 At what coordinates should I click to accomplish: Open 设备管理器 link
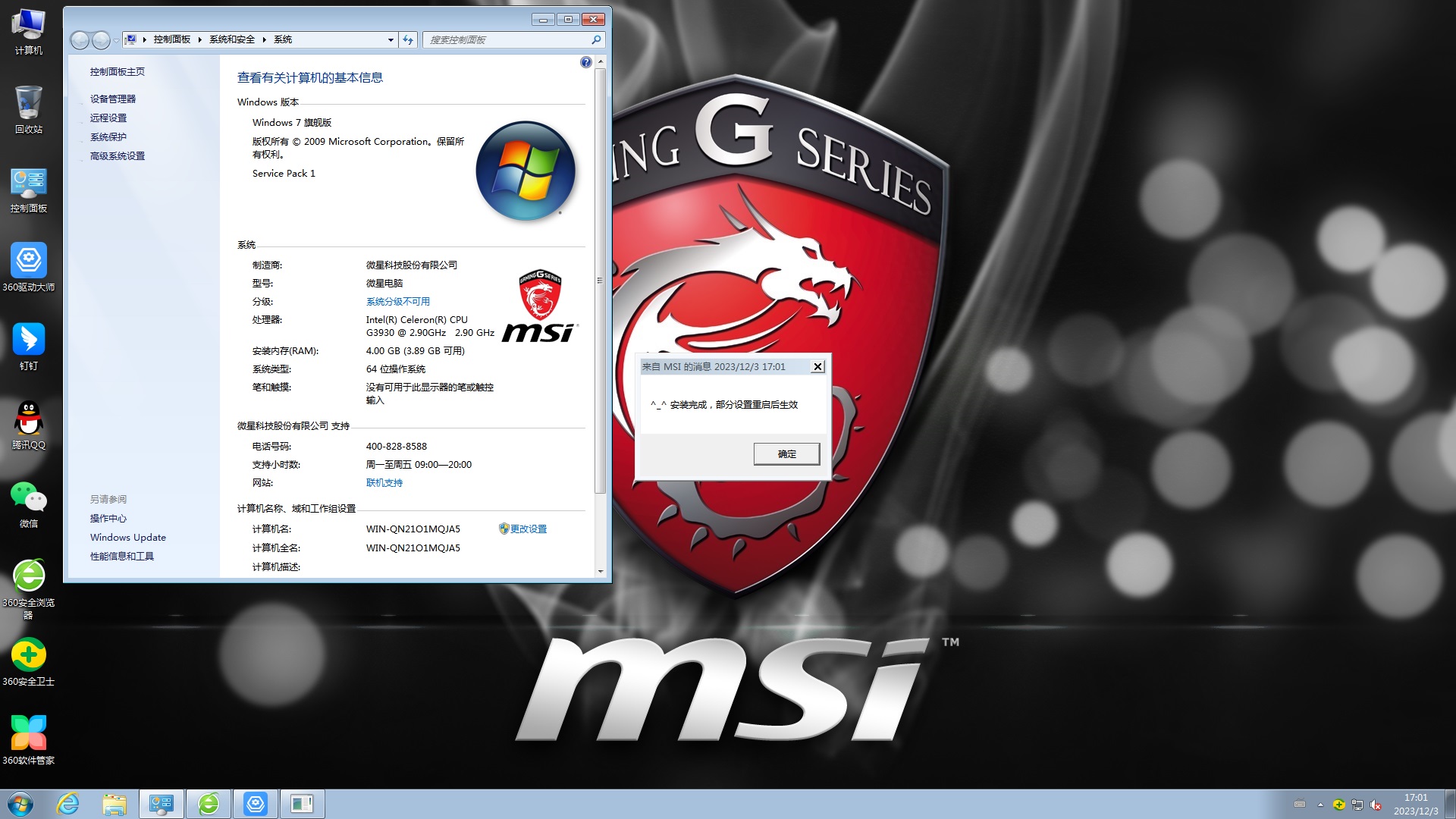(113, 99)
